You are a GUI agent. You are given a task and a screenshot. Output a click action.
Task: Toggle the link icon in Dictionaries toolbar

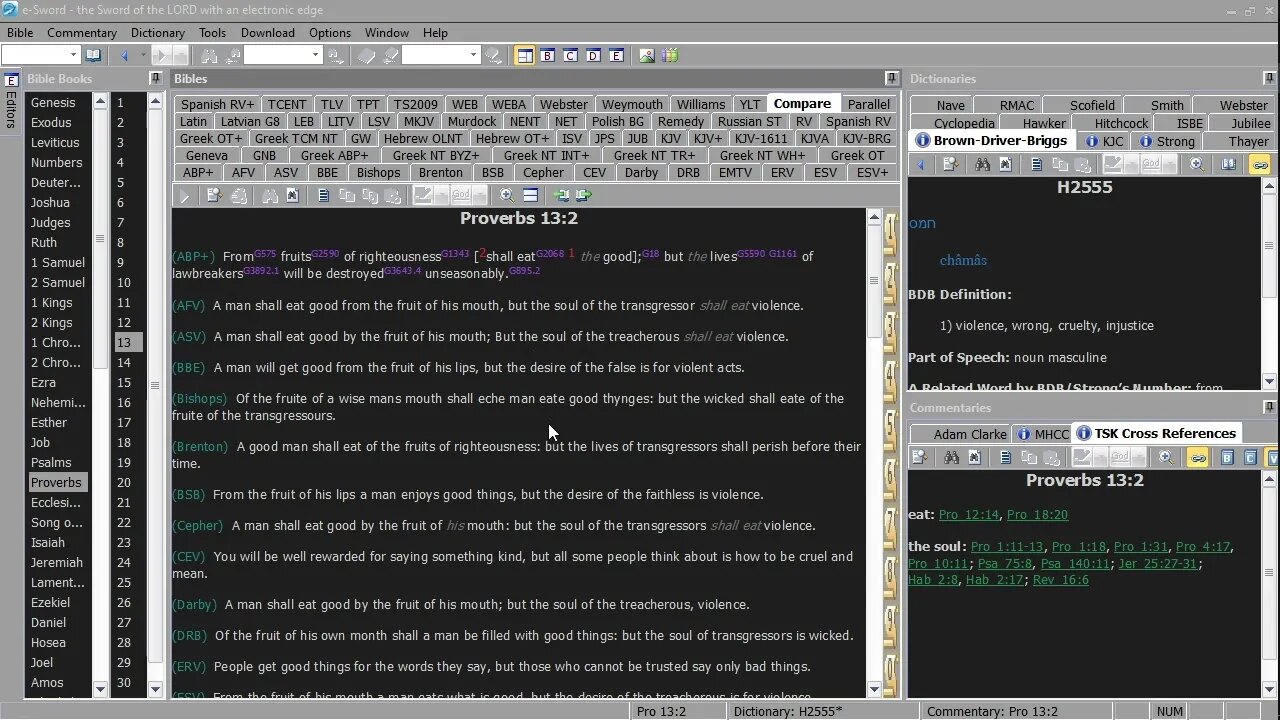(x=1260, y=165)
